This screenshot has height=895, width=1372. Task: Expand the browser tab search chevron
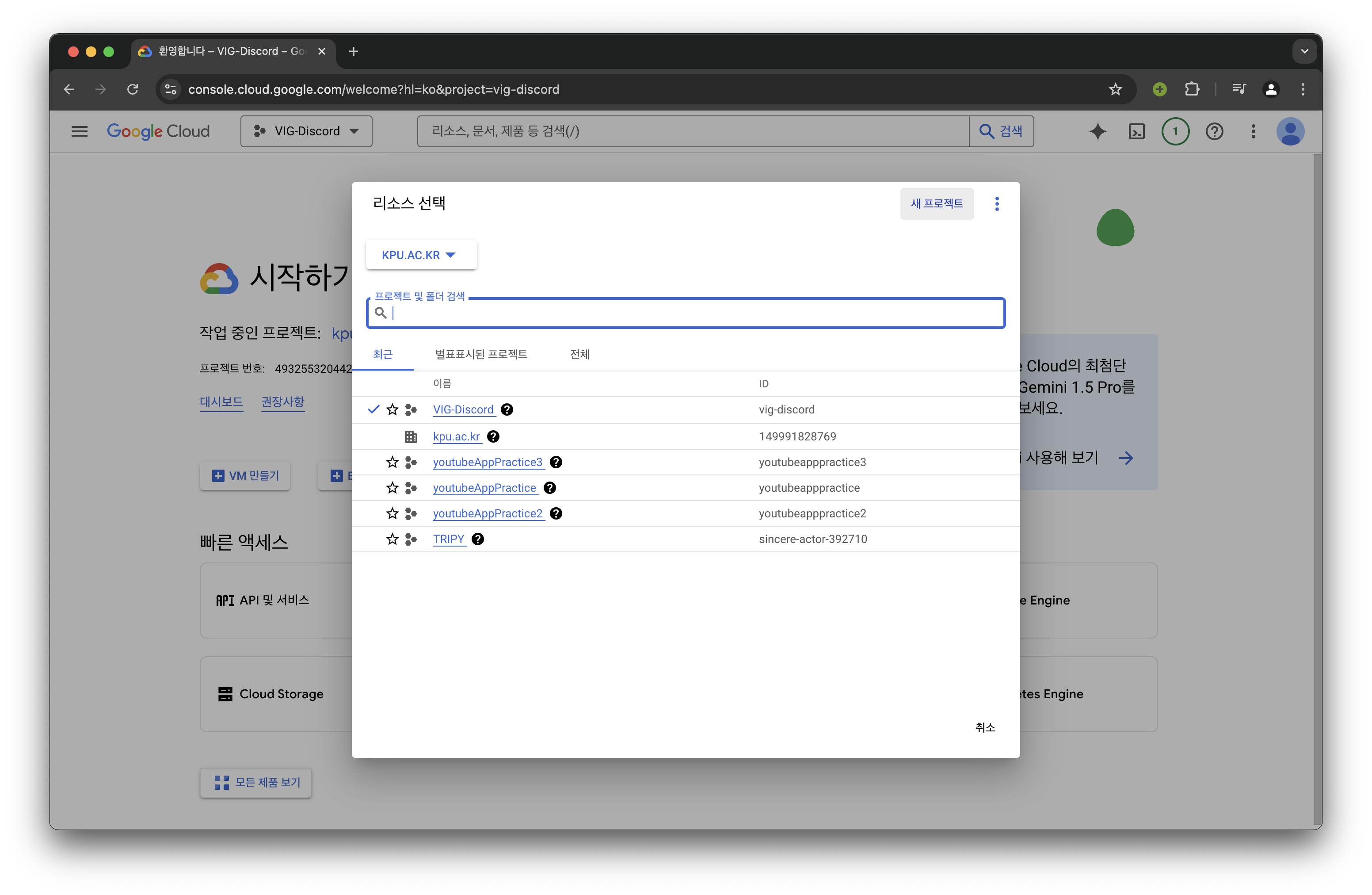[x=1304, y=51]
